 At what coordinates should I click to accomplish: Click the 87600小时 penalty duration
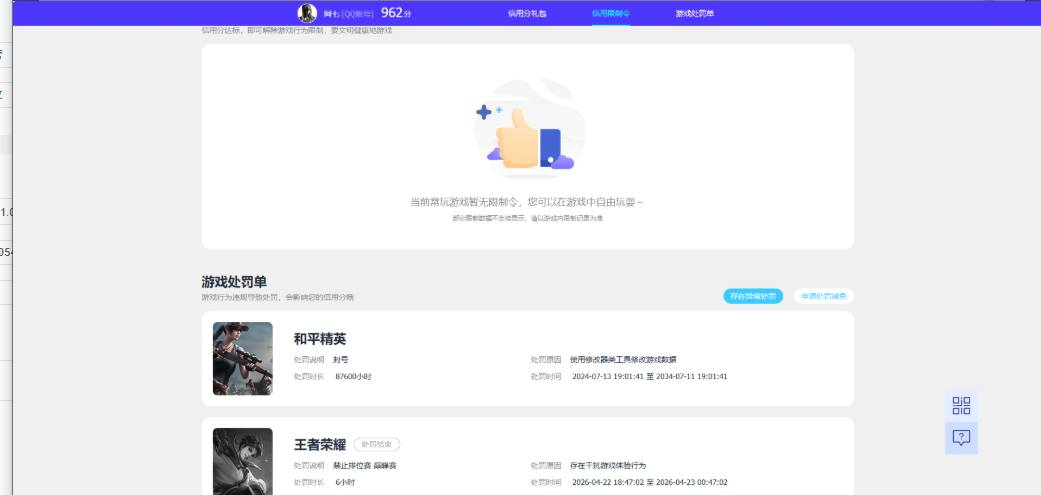(x=353, y=376)
